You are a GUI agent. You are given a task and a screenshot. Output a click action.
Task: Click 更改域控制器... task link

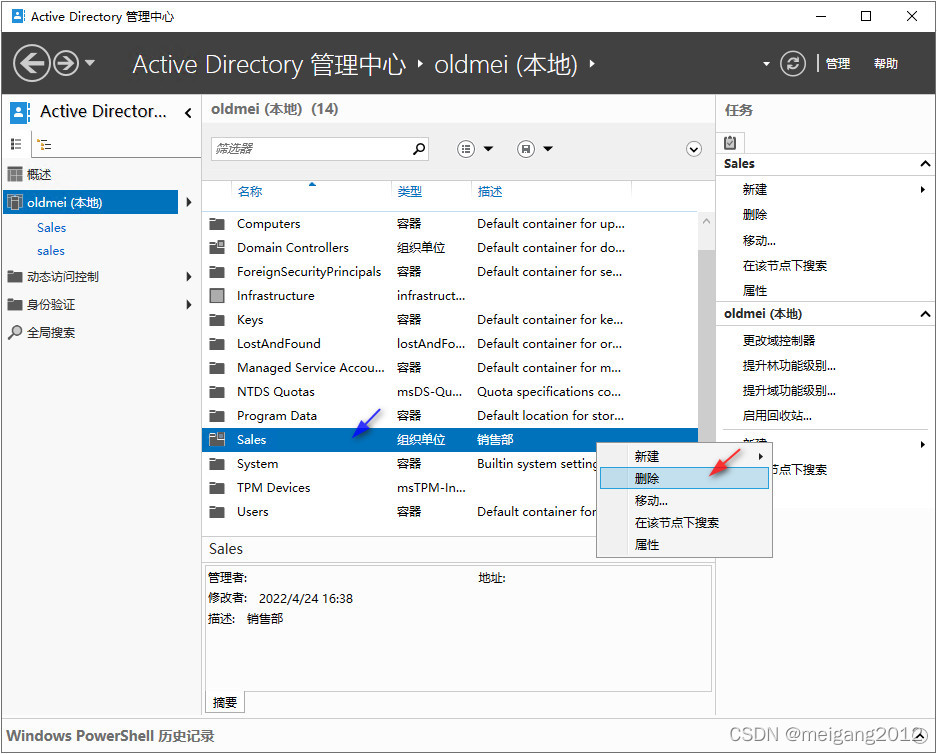779,341
